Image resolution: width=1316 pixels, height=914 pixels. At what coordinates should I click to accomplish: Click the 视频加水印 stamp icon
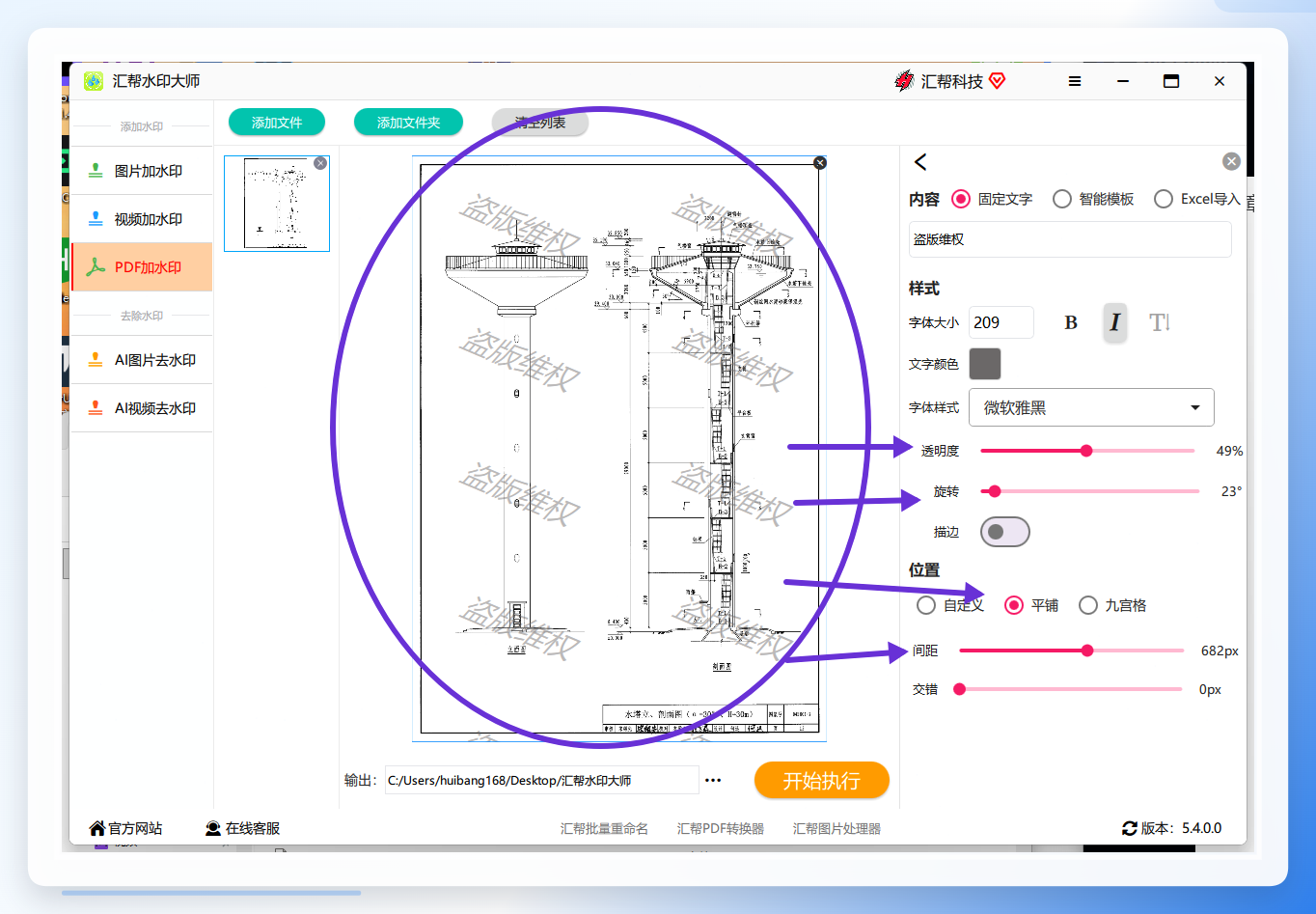[x=96, y=219]
